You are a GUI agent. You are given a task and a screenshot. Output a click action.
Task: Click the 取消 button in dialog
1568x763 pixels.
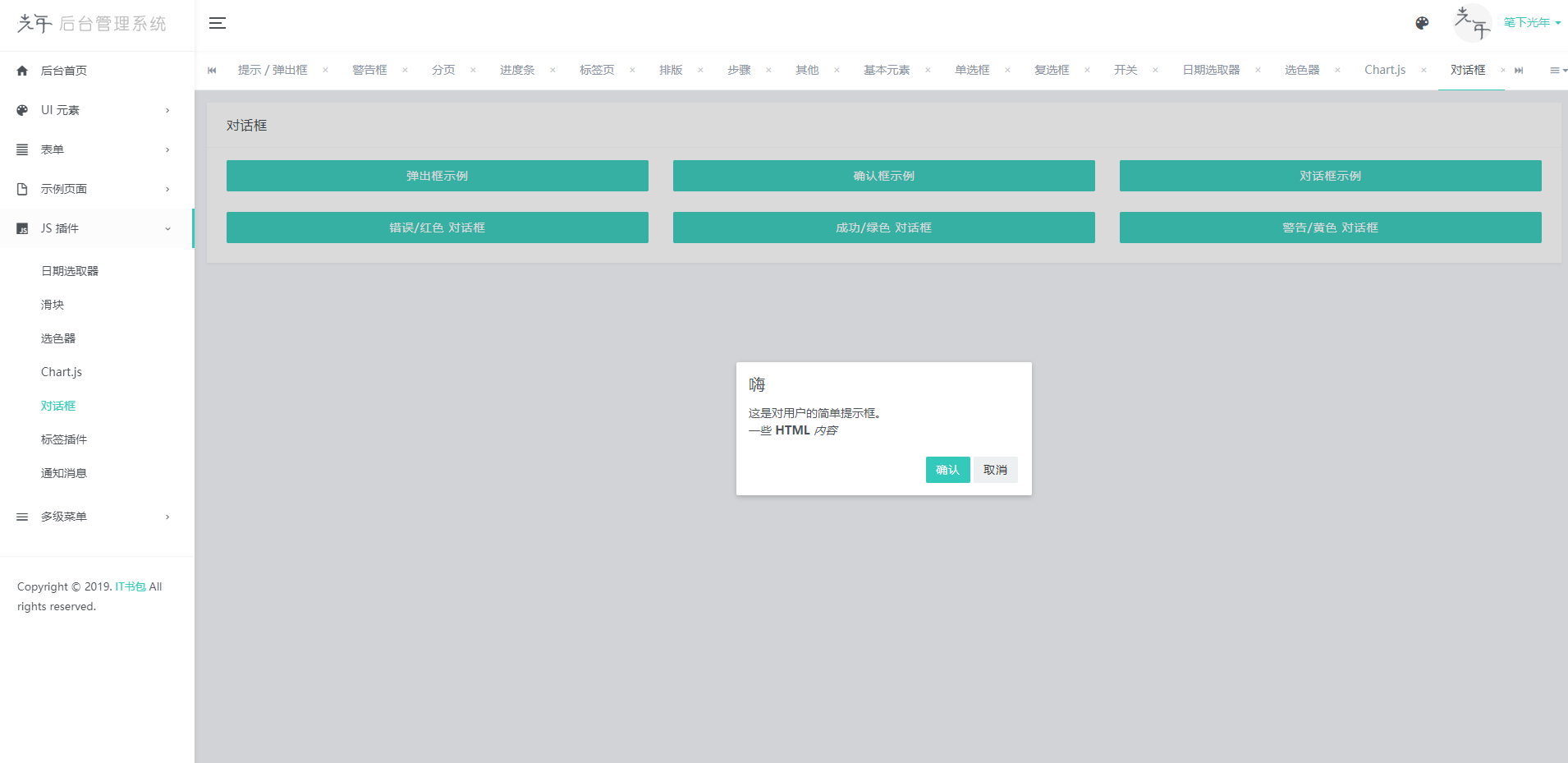996,470
